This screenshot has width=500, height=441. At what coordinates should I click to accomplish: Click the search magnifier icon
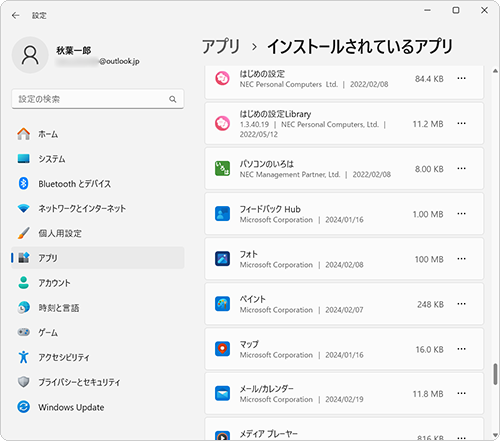point(173,99)
